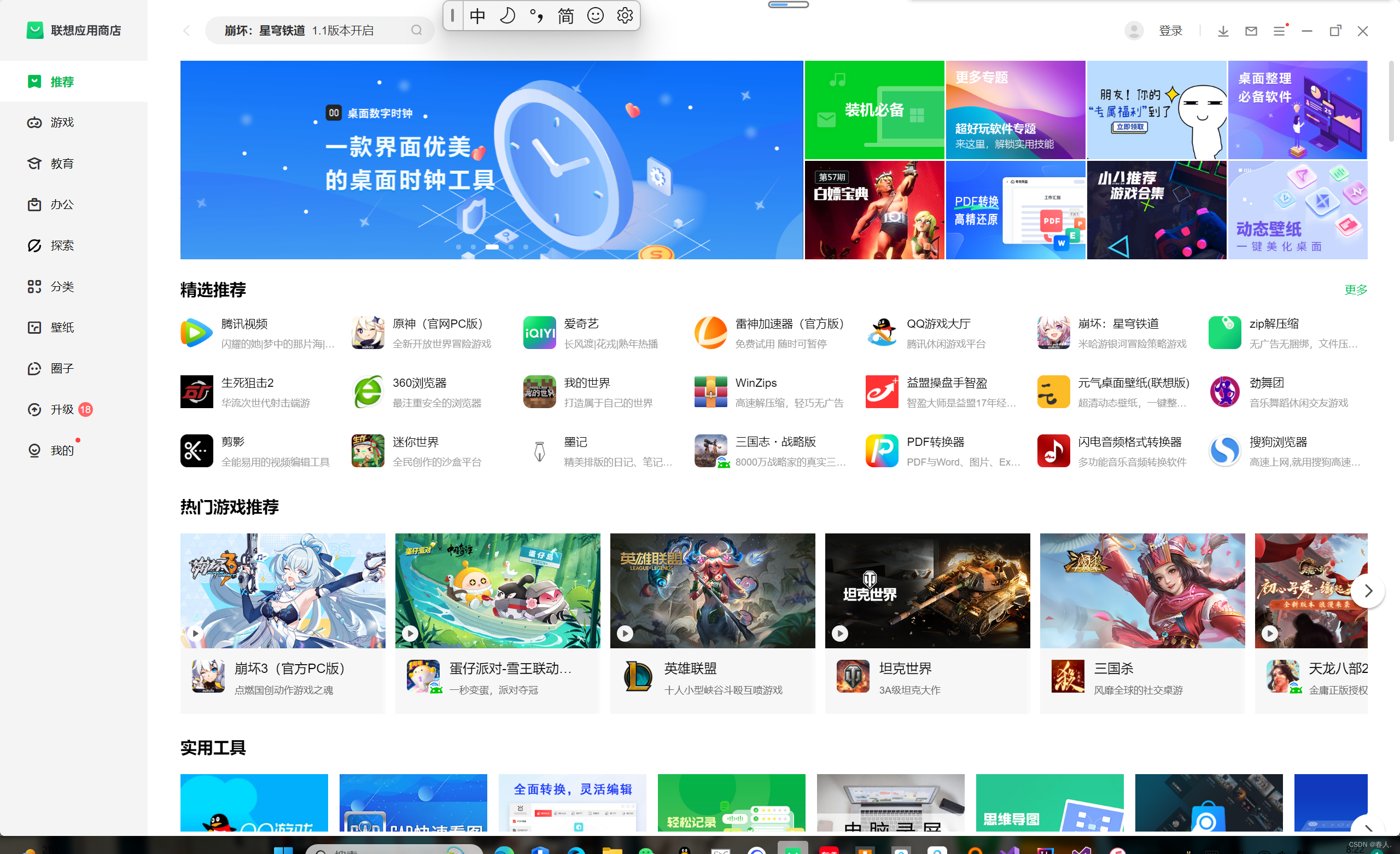The height and width of the screenshot is (854, 1400).
Task: Open the 分类 categories sidebar item
Action: [61, 287]
